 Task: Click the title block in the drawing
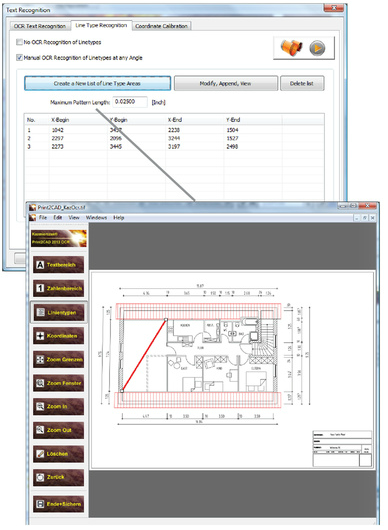tap(342, 449)
